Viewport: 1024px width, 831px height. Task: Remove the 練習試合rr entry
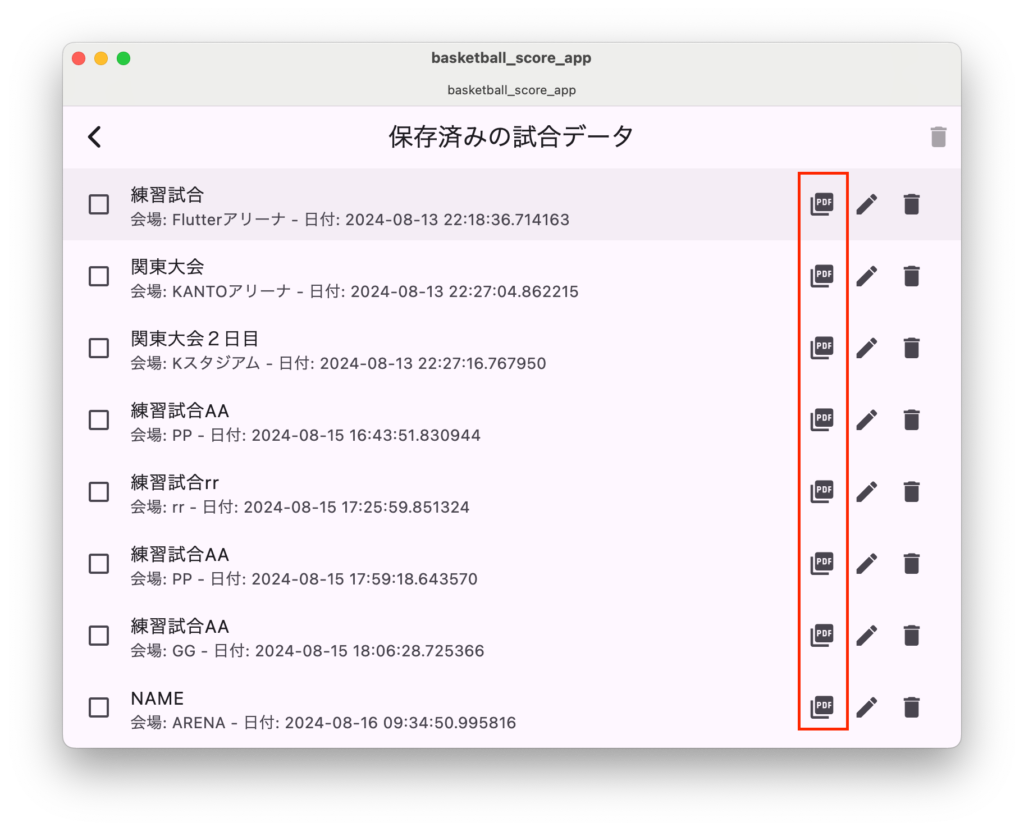point(912,492)
